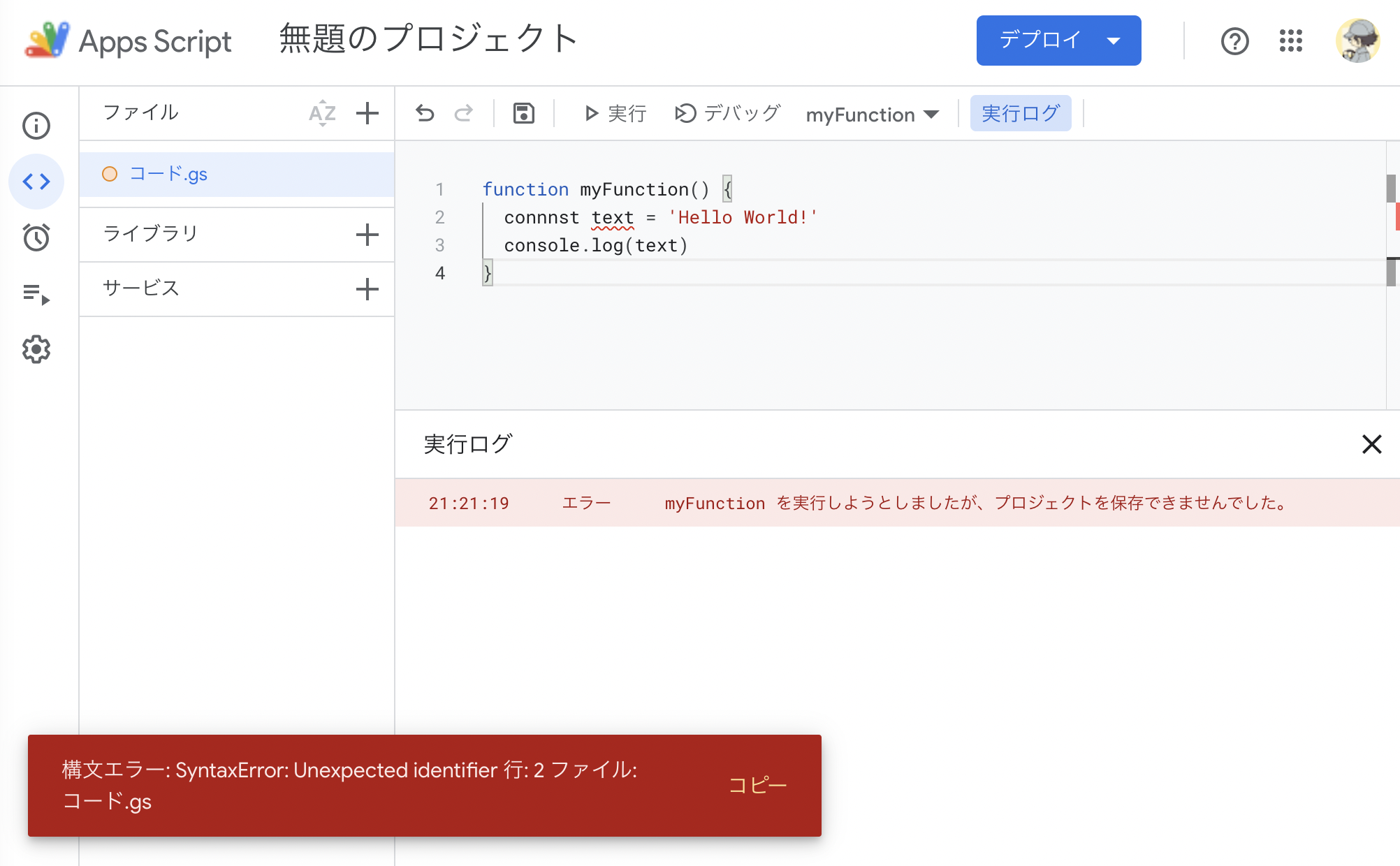1400x866 pixels.
Task: Run myFunction with 実行 button
Action: (x=615, y=113)
